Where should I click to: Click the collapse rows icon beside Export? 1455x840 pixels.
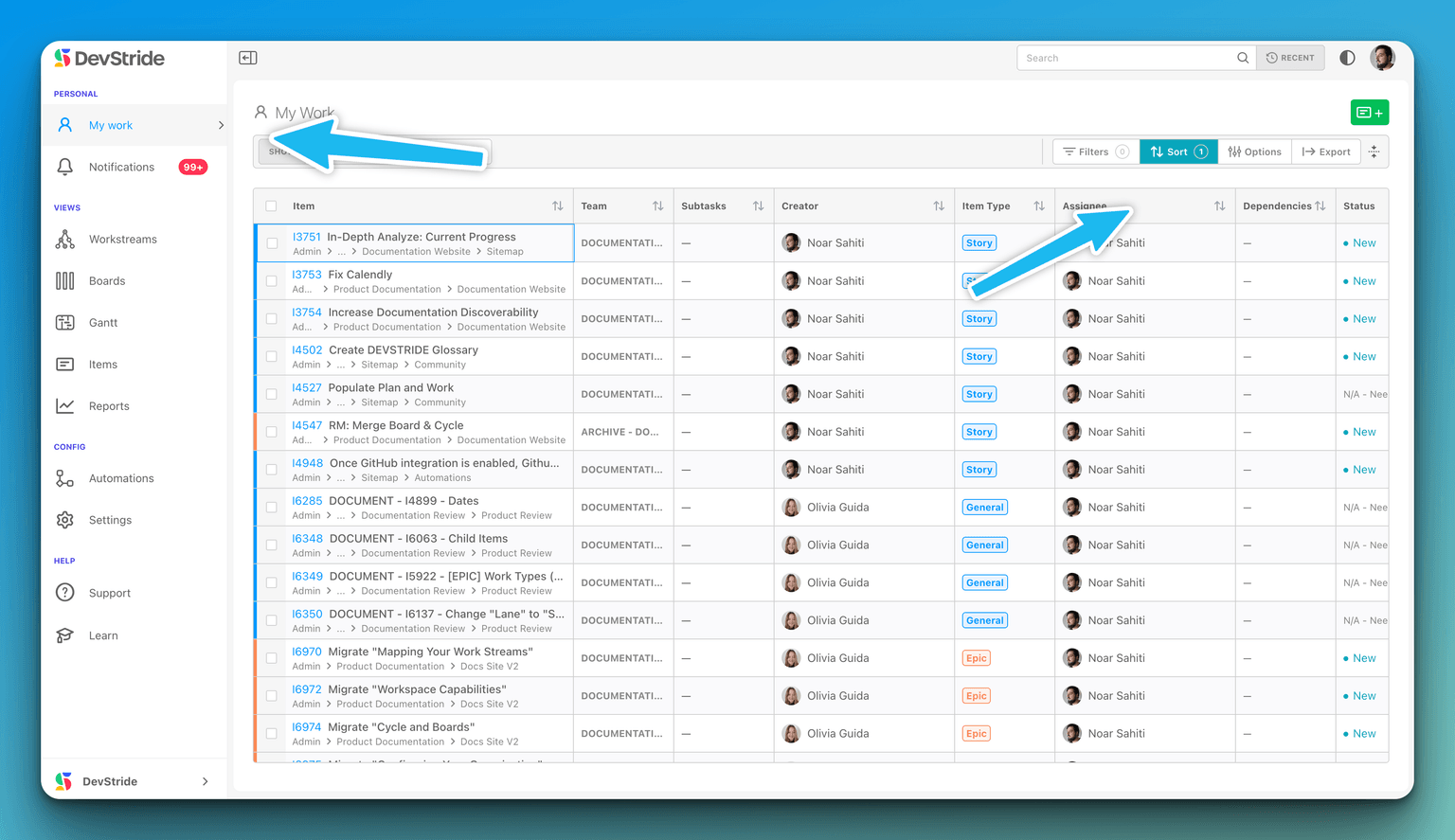point(1374,152)
